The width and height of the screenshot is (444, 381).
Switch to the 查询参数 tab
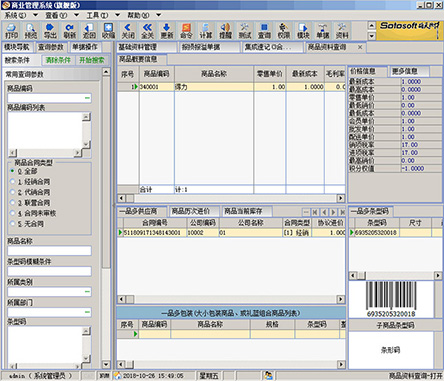51,47
